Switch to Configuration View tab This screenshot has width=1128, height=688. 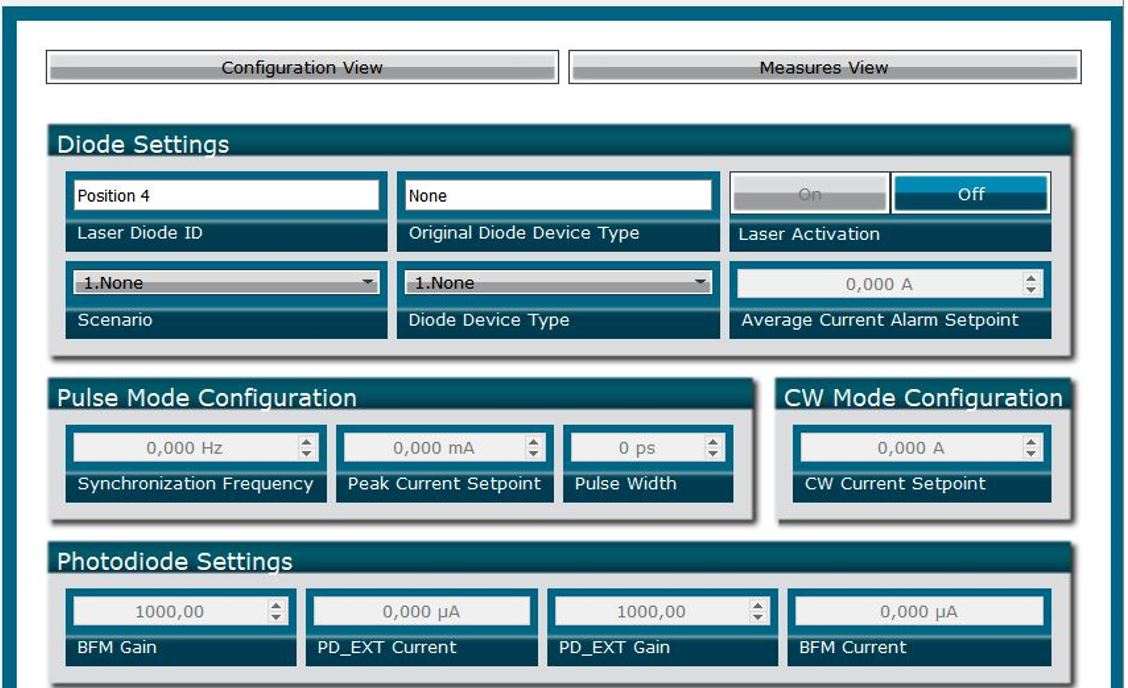302,68
